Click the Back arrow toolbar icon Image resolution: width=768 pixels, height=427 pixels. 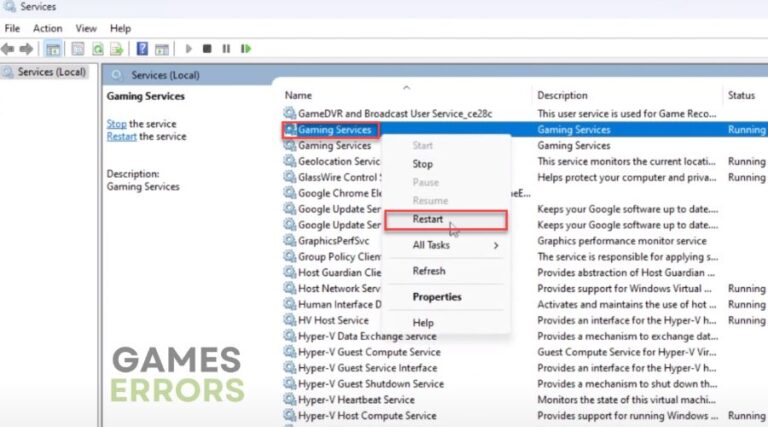9,48
